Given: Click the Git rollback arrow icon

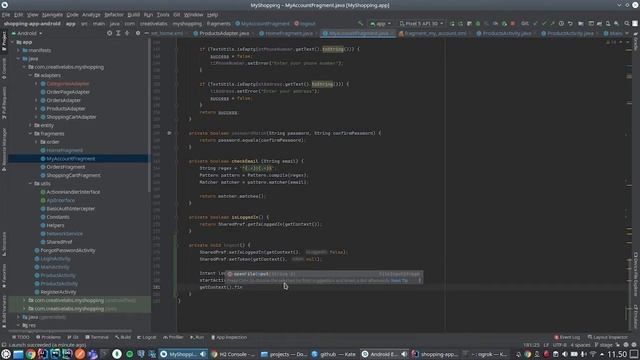Looking at the screenshot, I should 570,24.
